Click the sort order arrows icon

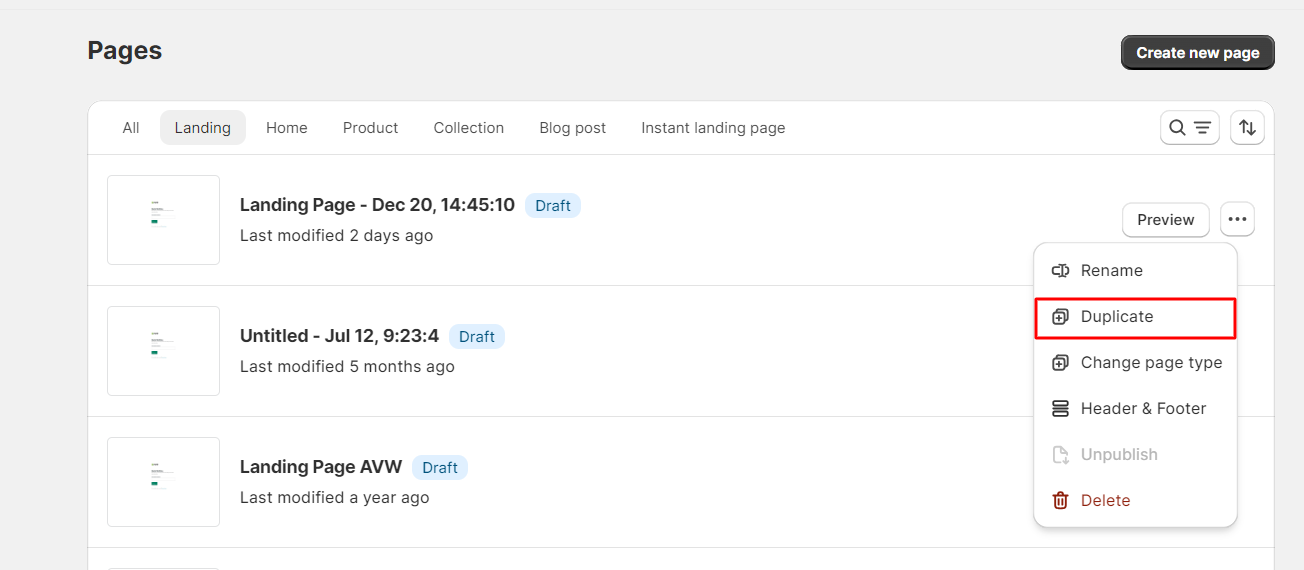(1247, 128)
